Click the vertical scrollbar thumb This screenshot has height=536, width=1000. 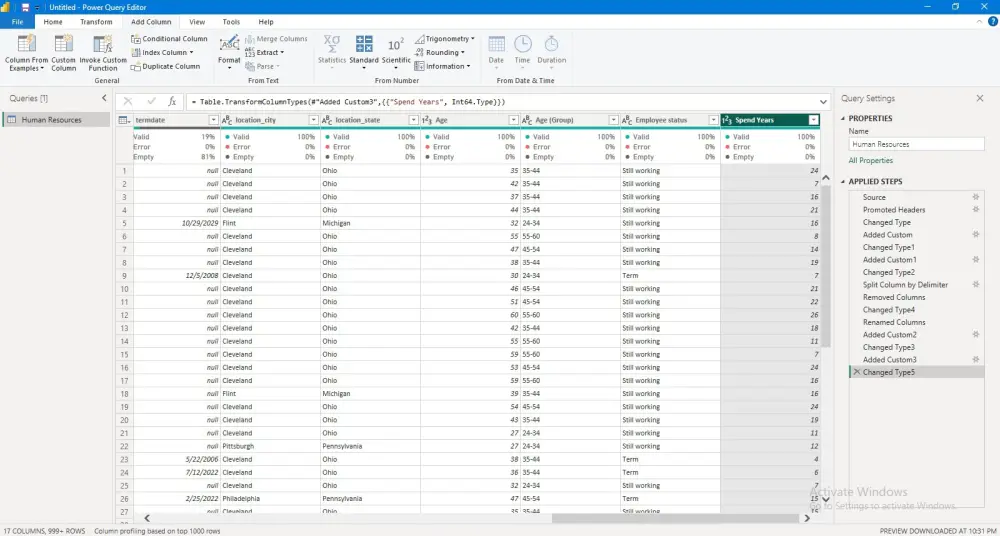coord(825,267)
